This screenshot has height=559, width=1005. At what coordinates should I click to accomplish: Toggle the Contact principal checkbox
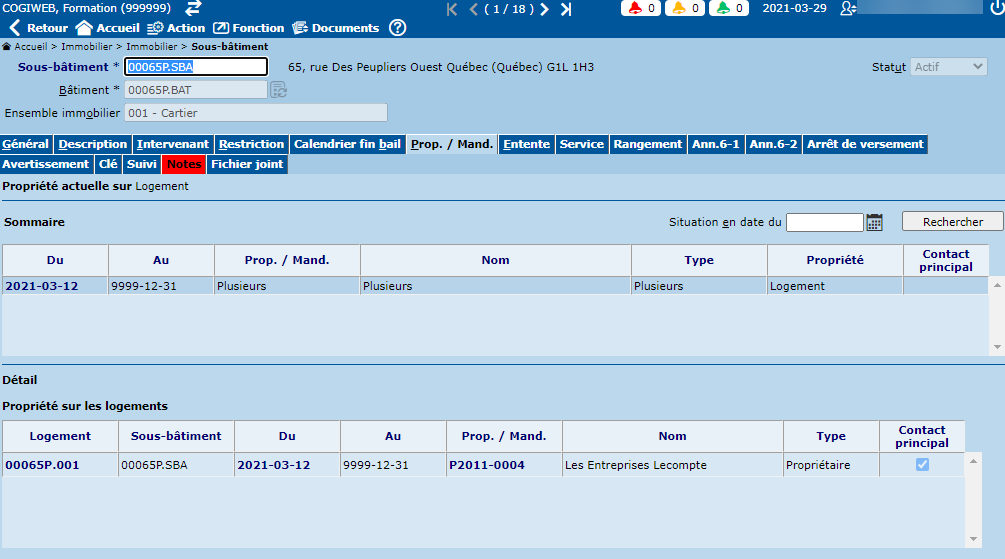click(922, 465)
